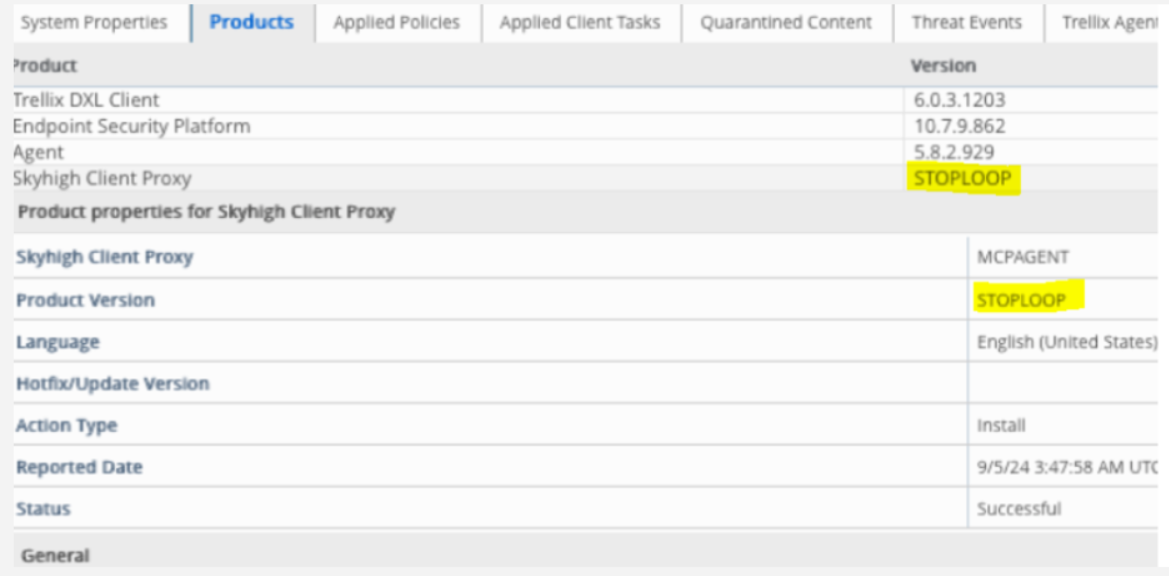Open the Threat Events tab
Image resolution: width=1169 pixels, height=576 pixels.
pos(967,22)
